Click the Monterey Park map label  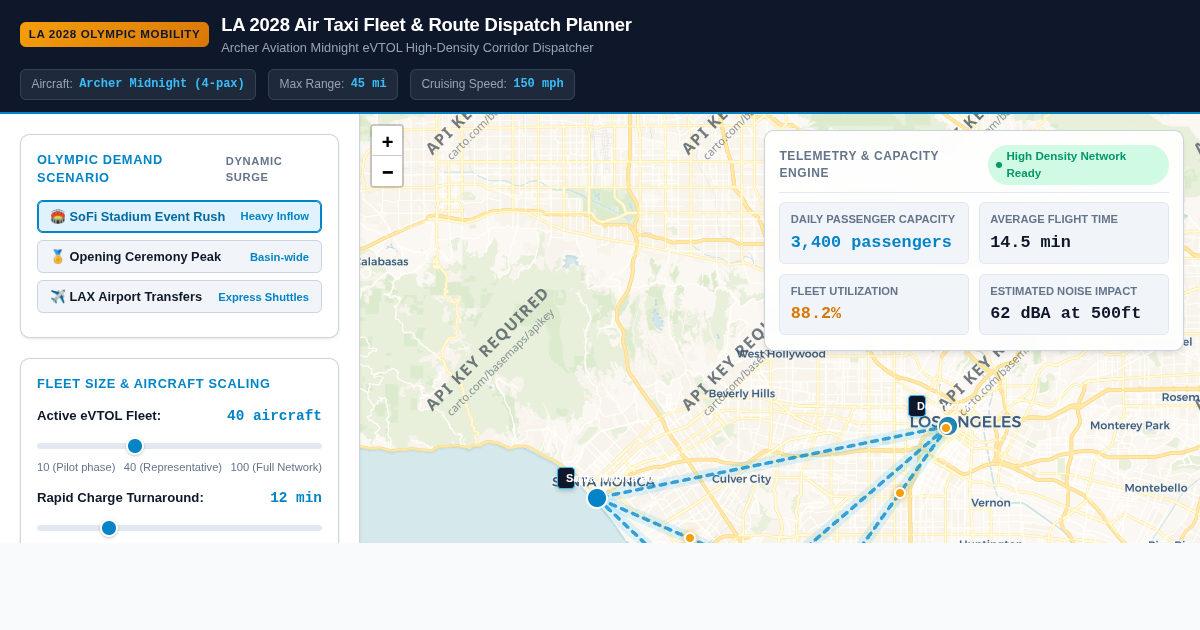click(x=1130, y=425)
